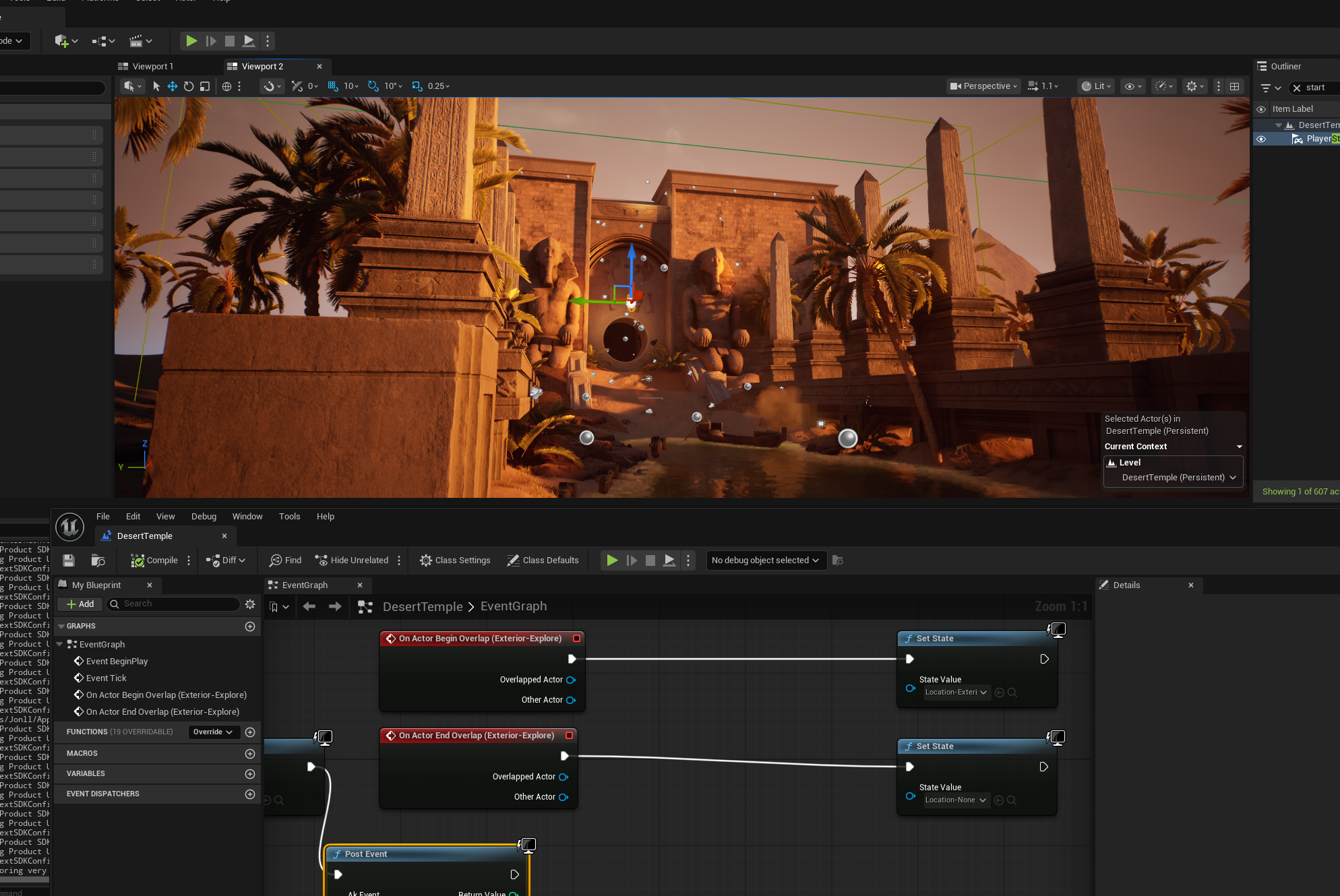Switch to the Viewport 1 tab
Screen dimensions: 1340x896
pos(152,67)
